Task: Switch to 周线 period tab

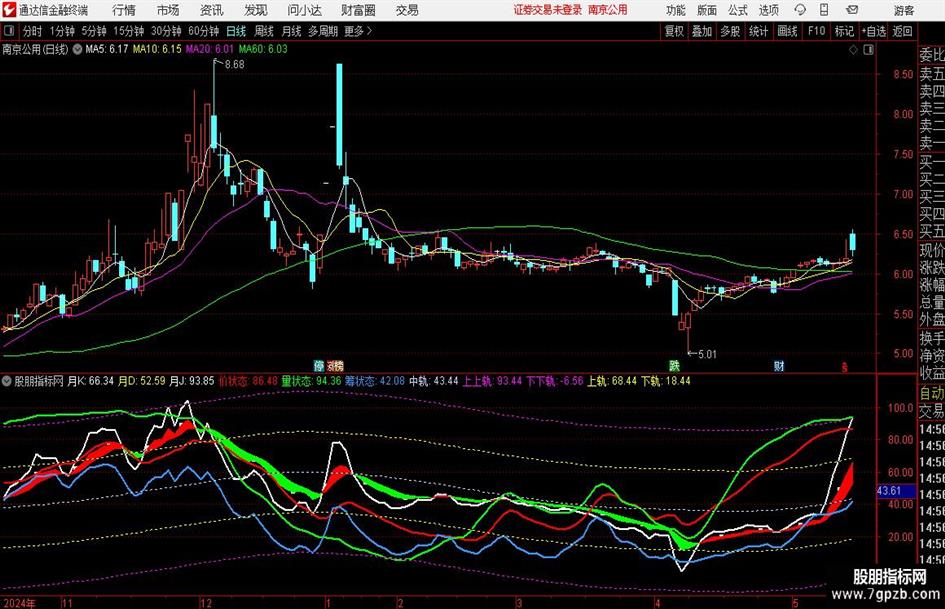Action: coord(264,31)
